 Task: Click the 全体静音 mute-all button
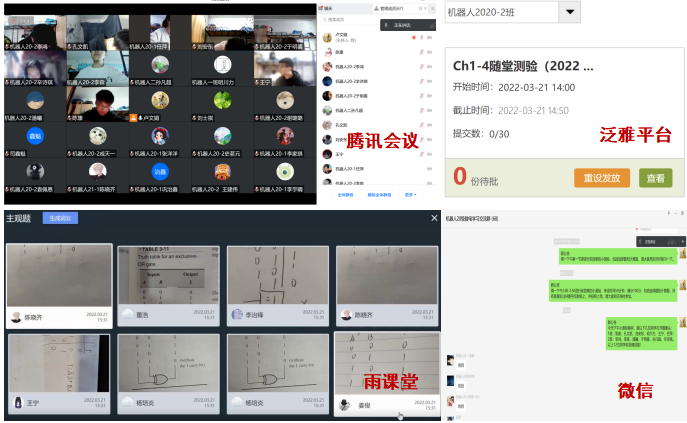point(344,195)
